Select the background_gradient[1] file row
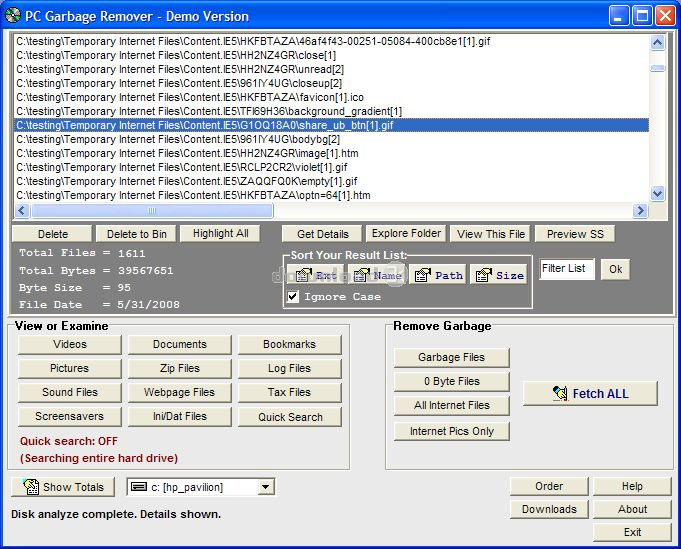 click(x=331, y=111)
